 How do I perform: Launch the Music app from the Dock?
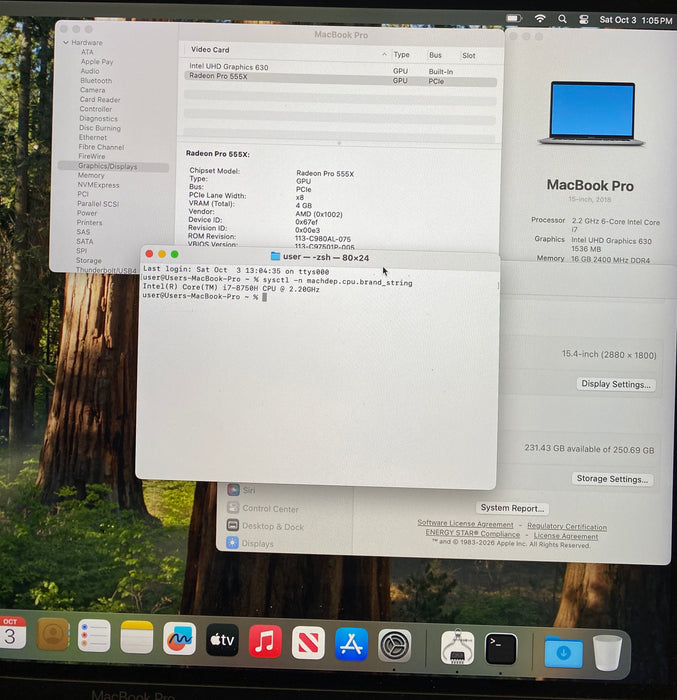(265, 642)
